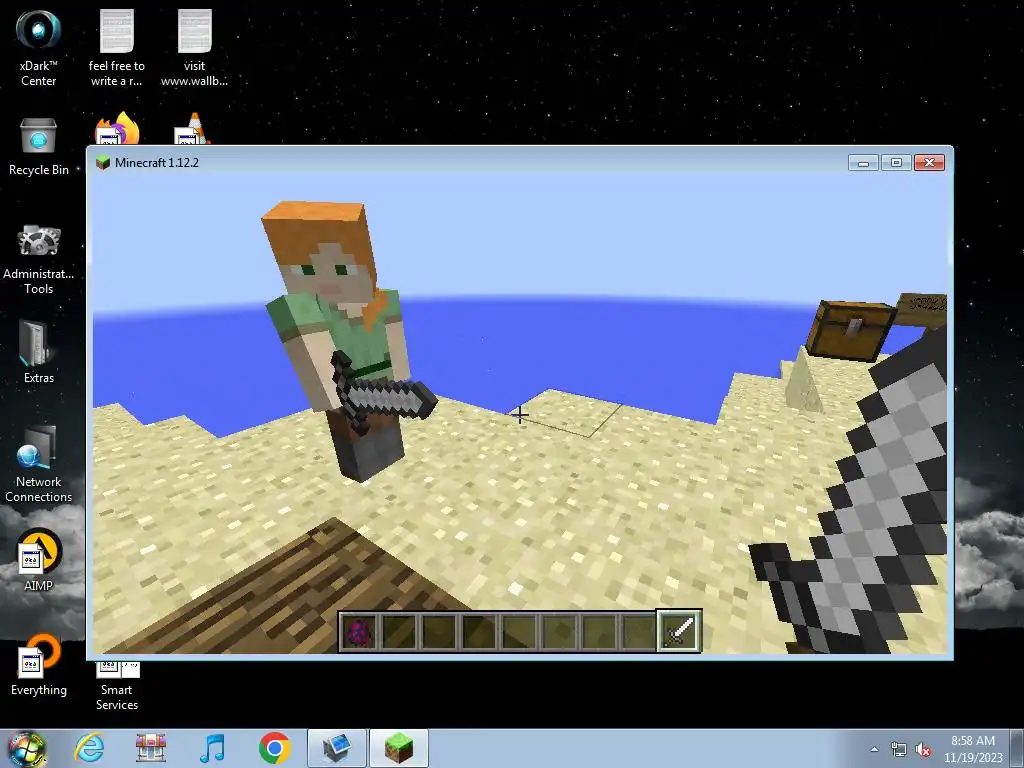Open the Extras desktop folder
The image size is (1024, 768).
tap(39, 351)
